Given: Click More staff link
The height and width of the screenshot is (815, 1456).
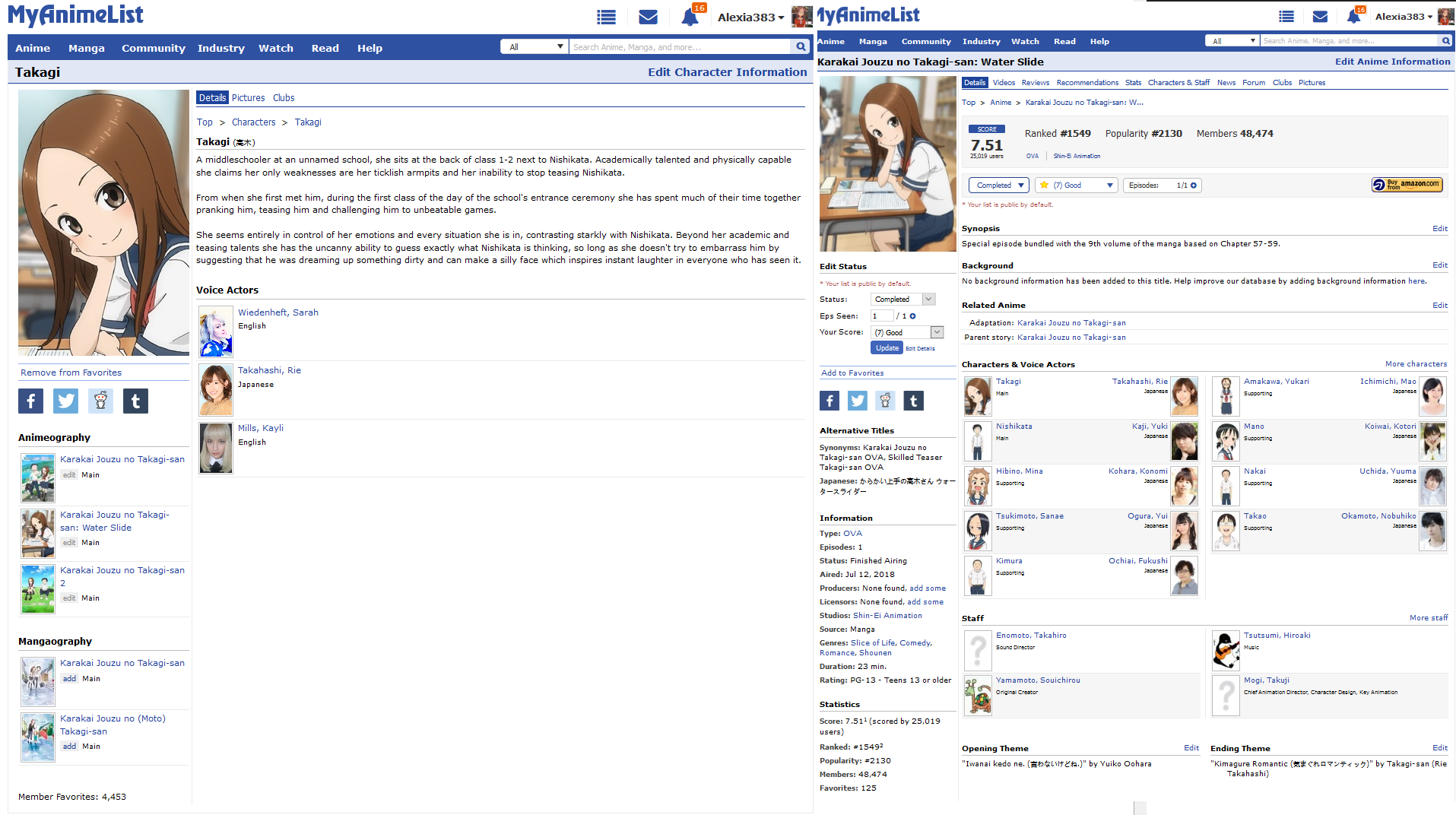Looking at the screenshot, I should coord(1429,618).
